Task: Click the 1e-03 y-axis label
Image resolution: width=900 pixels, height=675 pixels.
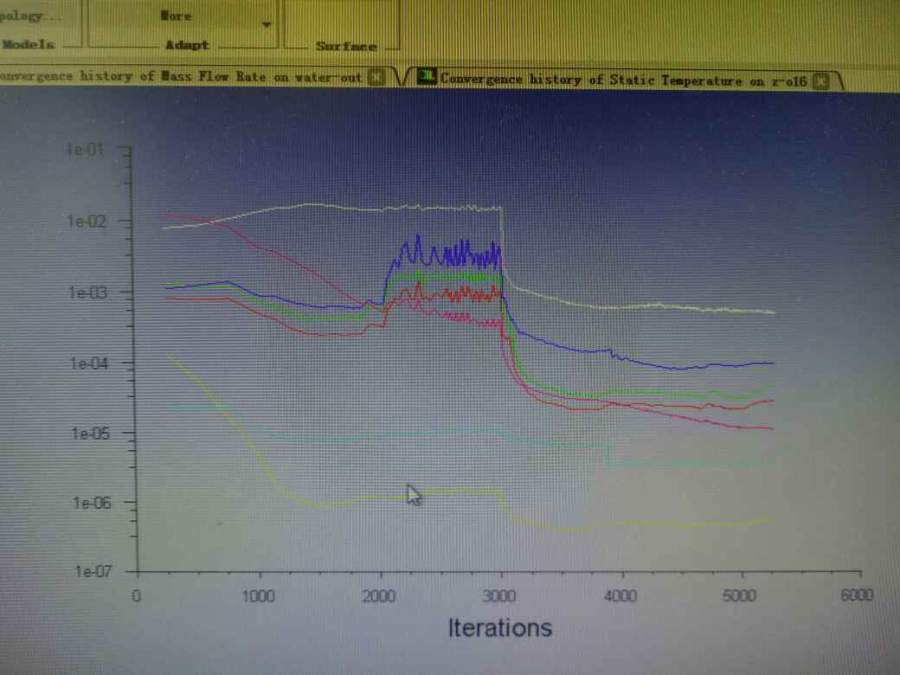Action: click(88, 292)
